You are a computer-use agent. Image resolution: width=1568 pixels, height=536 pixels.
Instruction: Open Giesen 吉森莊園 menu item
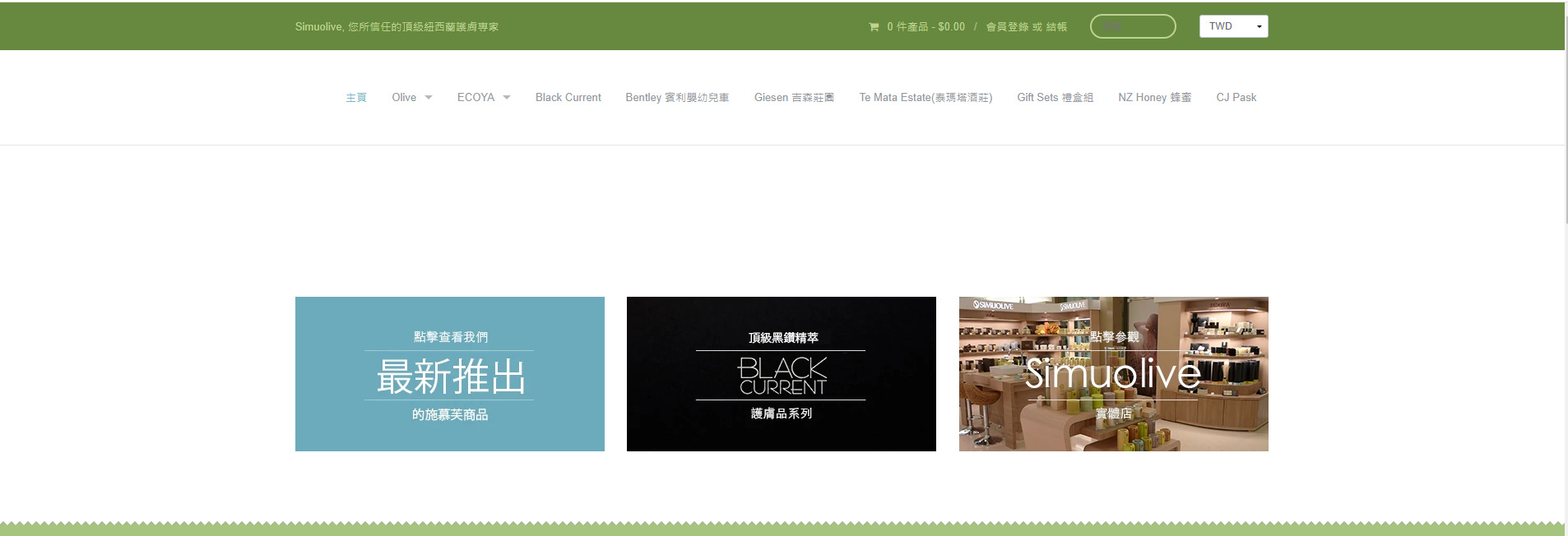794,97
